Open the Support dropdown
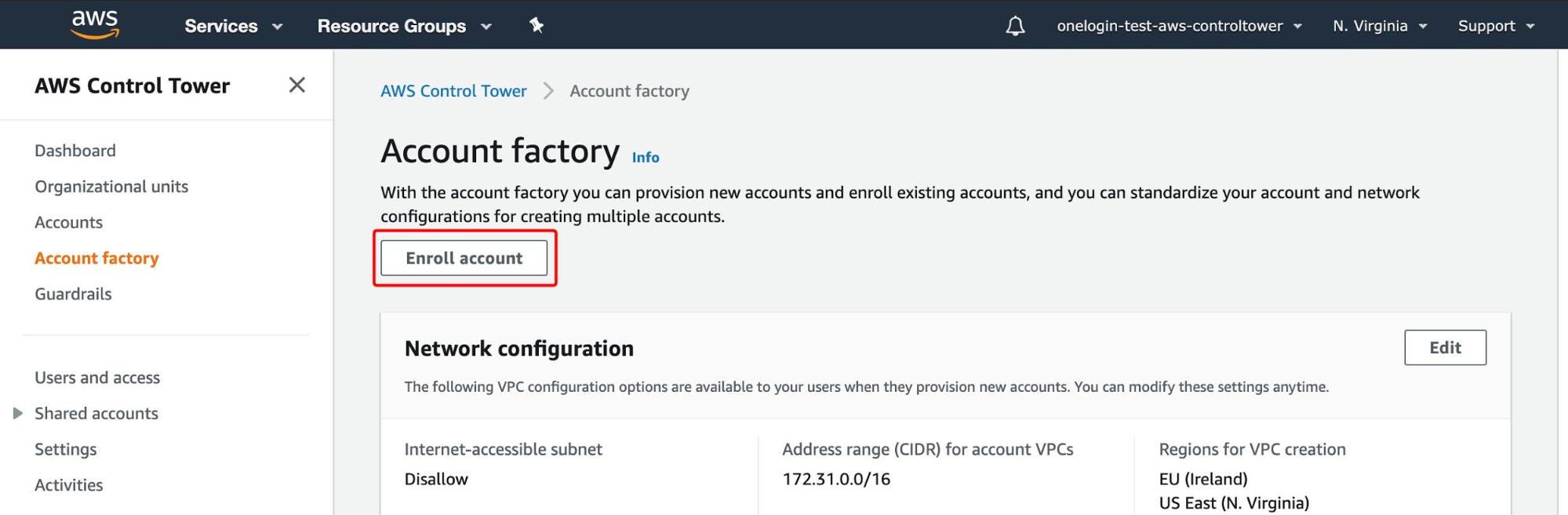1568x515 pixels. click(x=1493, y=25)
